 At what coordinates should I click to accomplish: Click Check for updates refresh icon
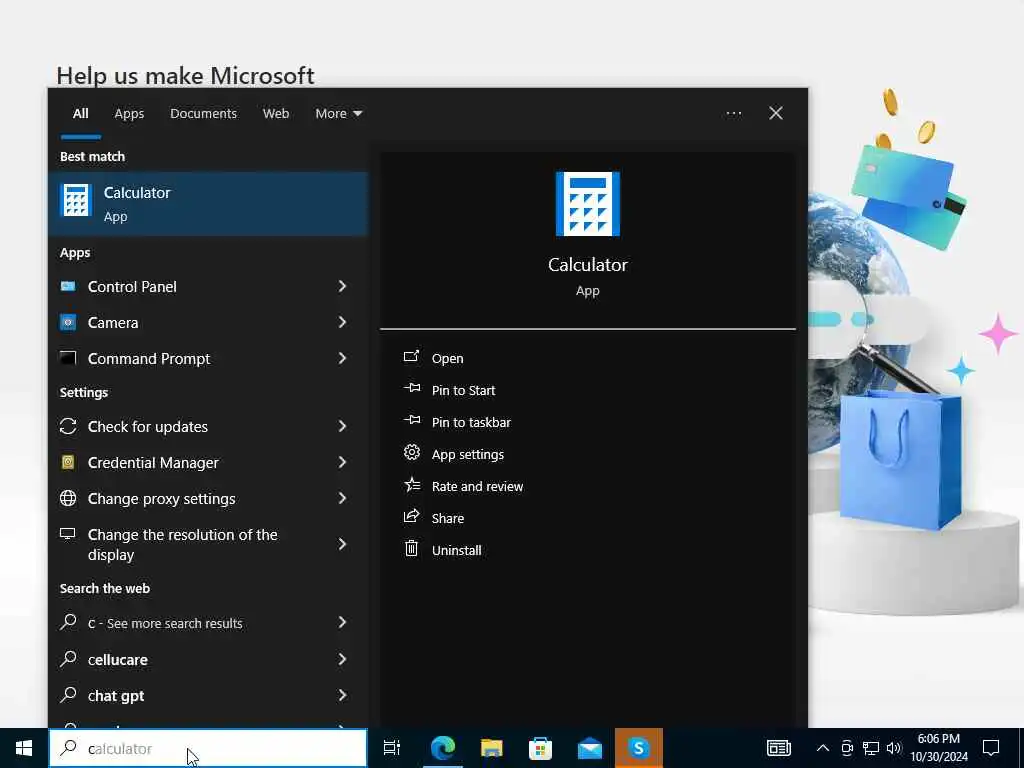[68, 426]
